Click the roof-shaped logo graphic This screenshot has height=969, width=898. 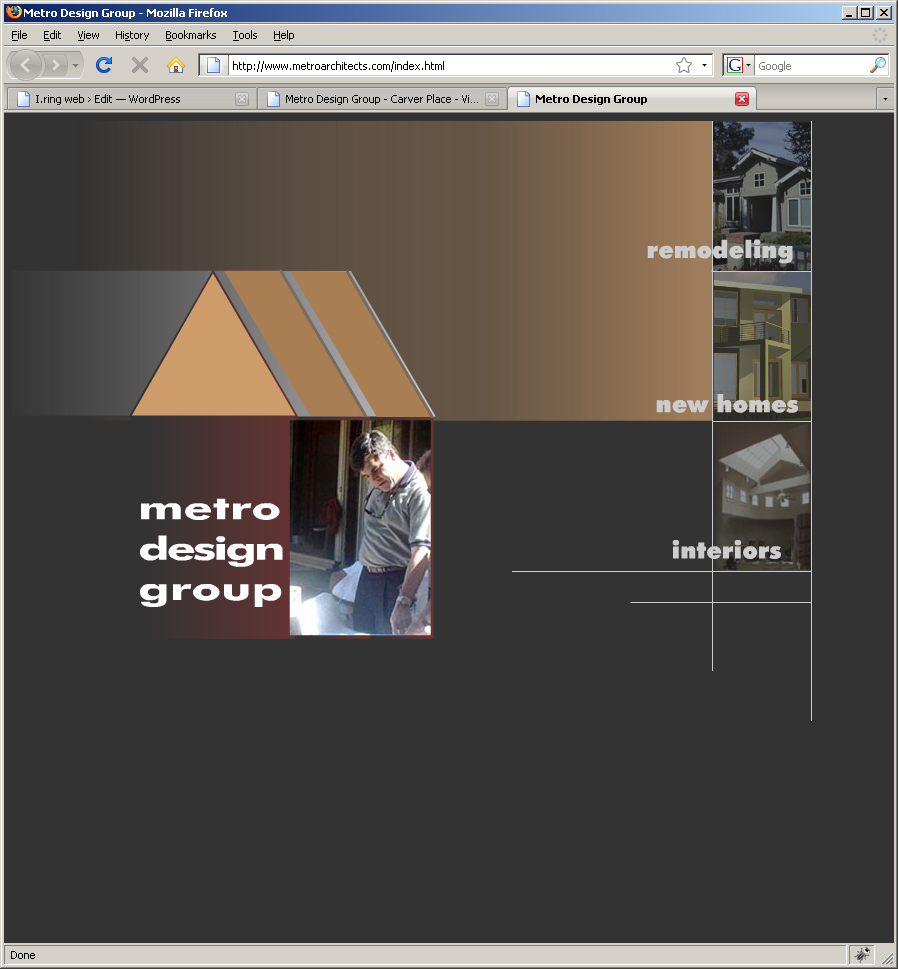(282, 344)
